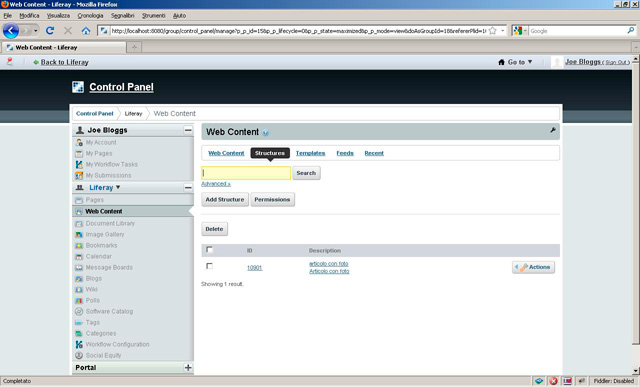Open the Advanced search link
This screenshot has width=640, height=388.
coord(216,184)
